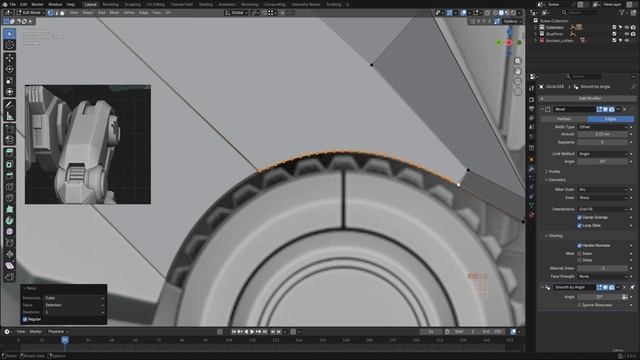Open the Modifiers wrench properties tab

click(x=531, y=169)
